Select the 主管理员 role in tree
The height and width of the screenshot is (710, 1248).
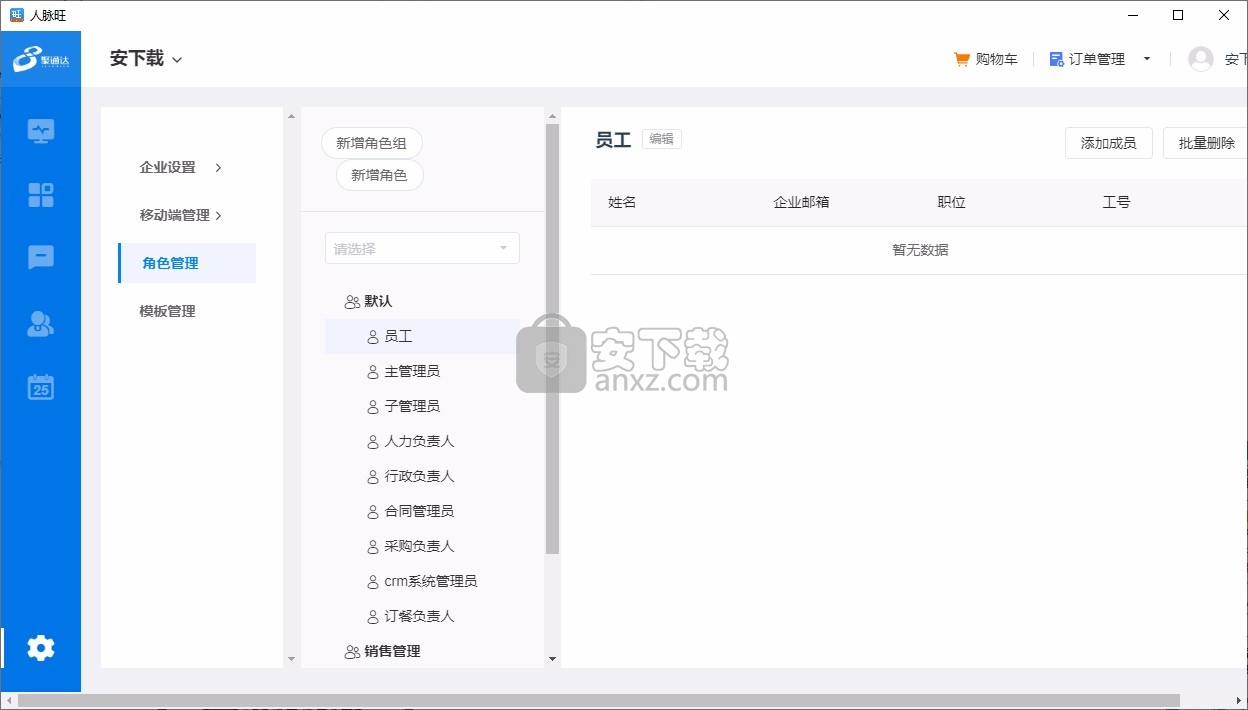click(411, 371)
